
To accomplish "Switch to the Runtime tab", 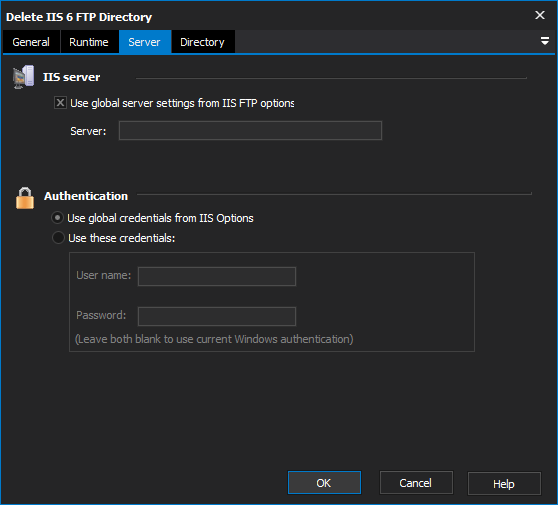I will click(x=89, y=42).
